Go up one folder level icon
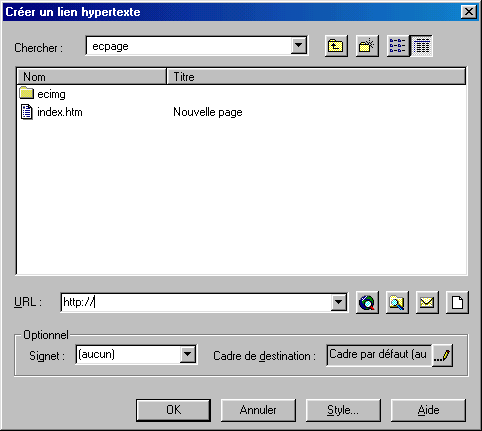Viewport: 482px width, 431px height. [336, 46]
